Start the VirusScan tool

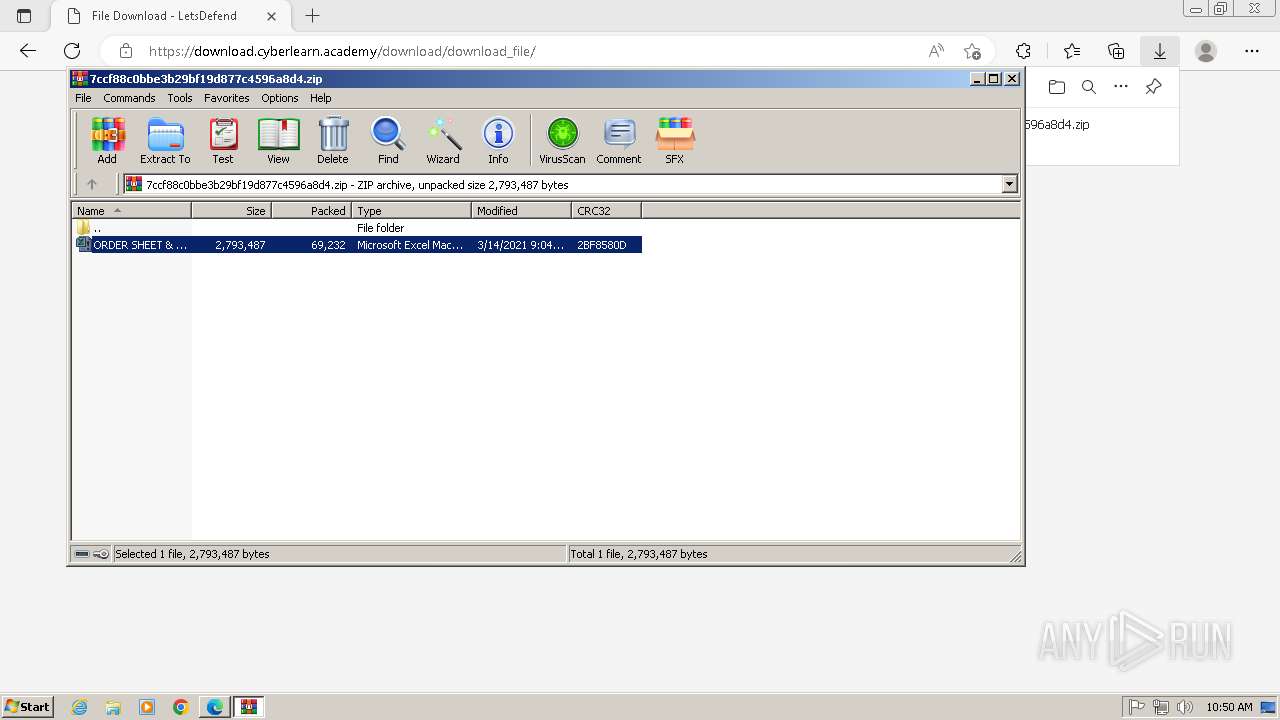tap(562, 140)
